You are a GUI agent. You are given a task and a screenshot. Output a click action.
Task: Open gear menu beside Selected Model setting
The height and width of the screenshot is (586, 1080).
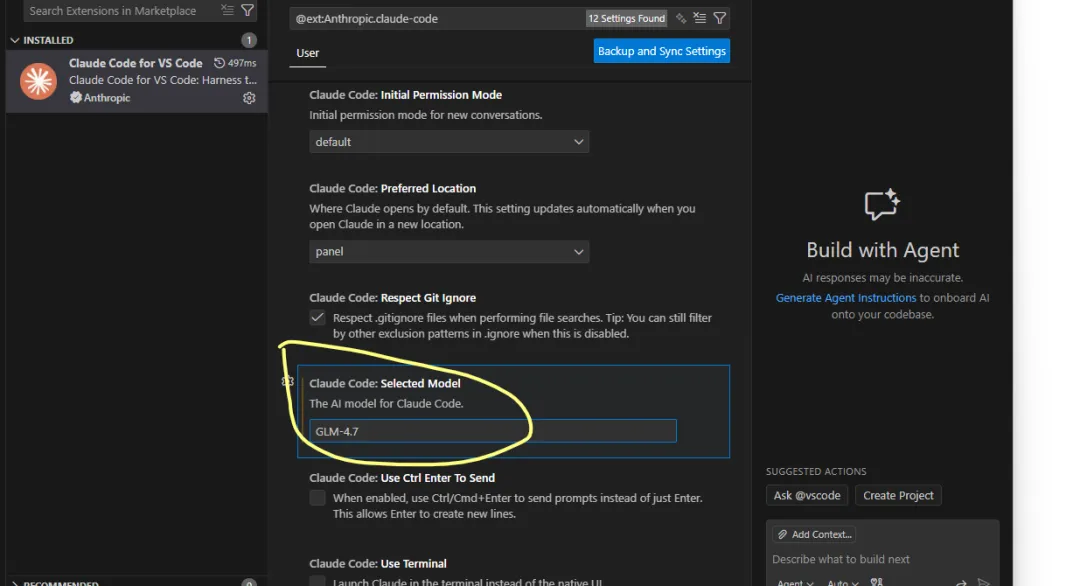(288, 381)
